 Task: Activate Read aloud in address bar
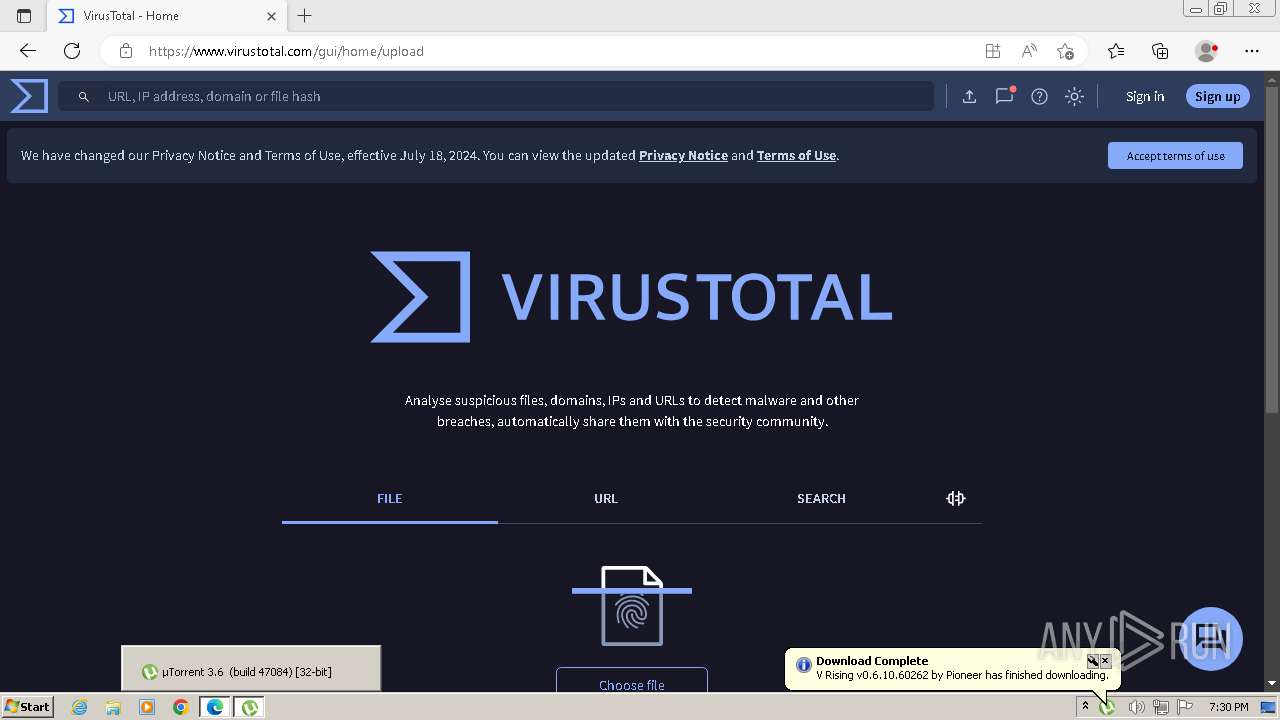pos(1028,51)
